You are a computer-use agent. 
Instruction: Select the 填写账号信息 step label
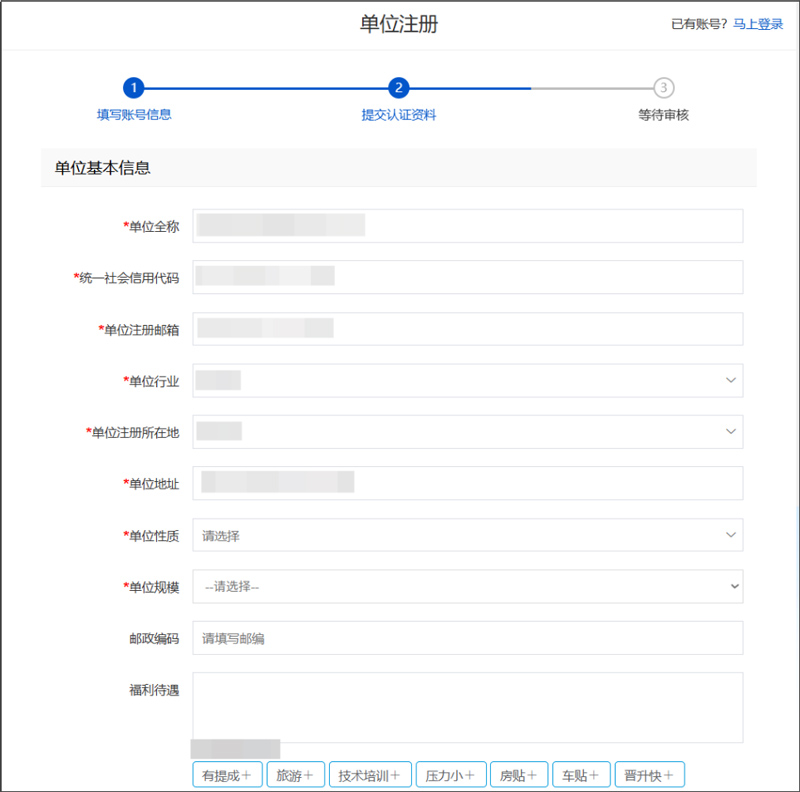(x=134, y=115)
